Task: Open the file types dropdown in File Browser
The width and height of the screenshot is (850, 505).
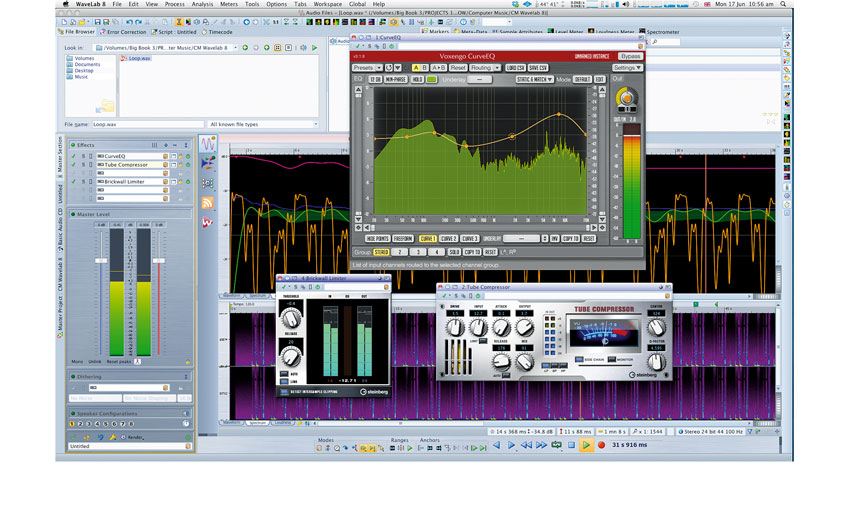Action: click(x=263, y=125)
